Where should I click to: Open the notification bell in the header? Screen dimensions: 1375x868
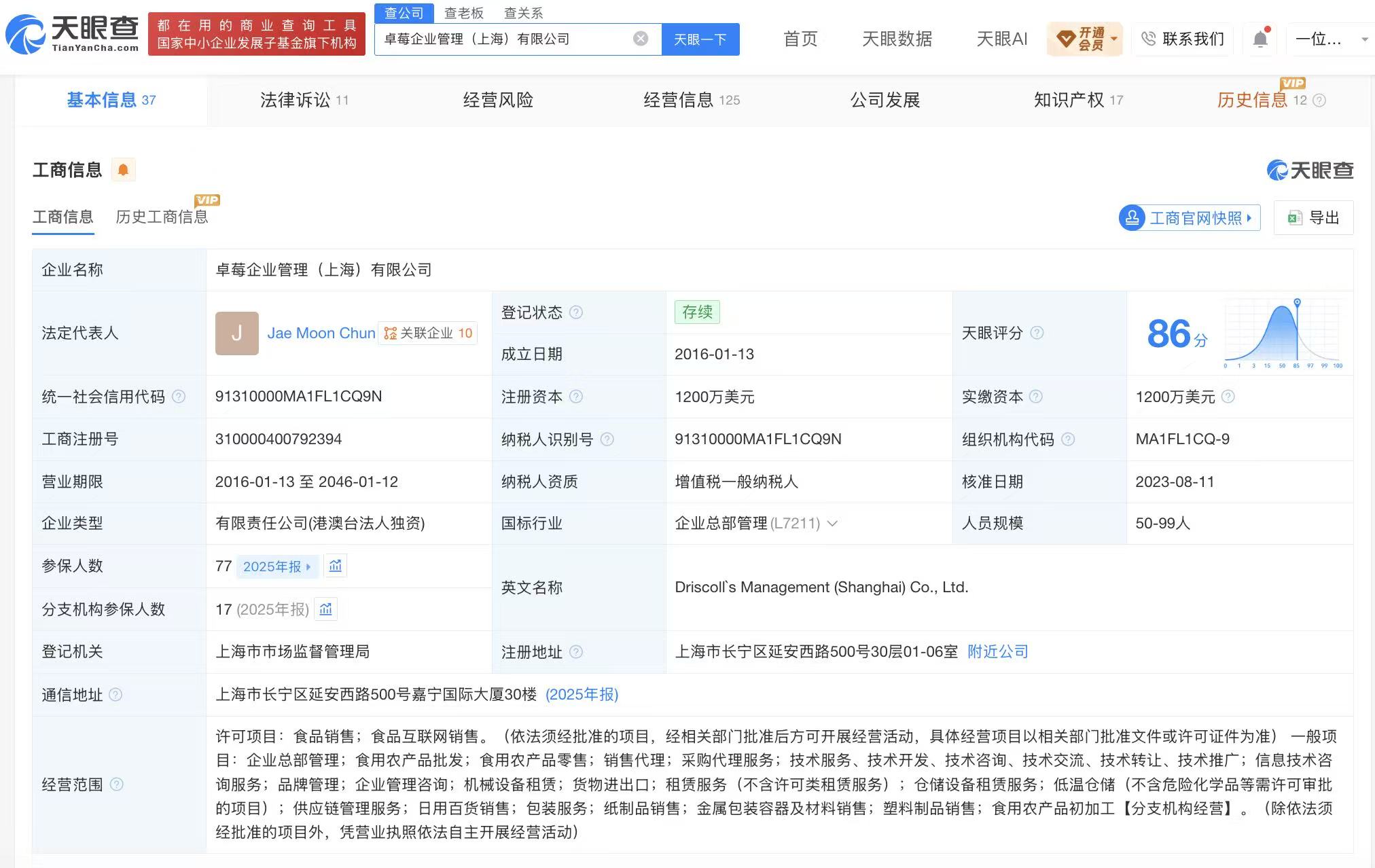pos(1260,39)
